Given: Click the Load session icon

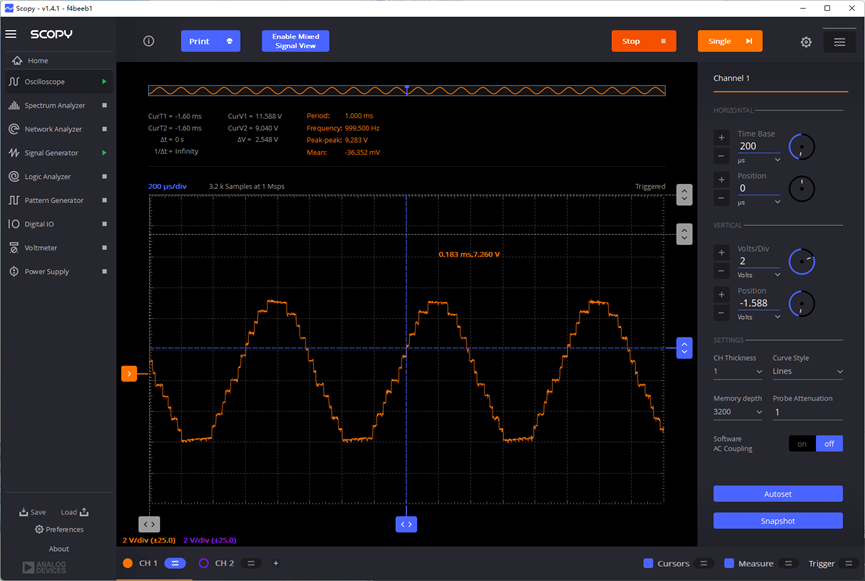Looking at the screenshot, I should [84, 512].
